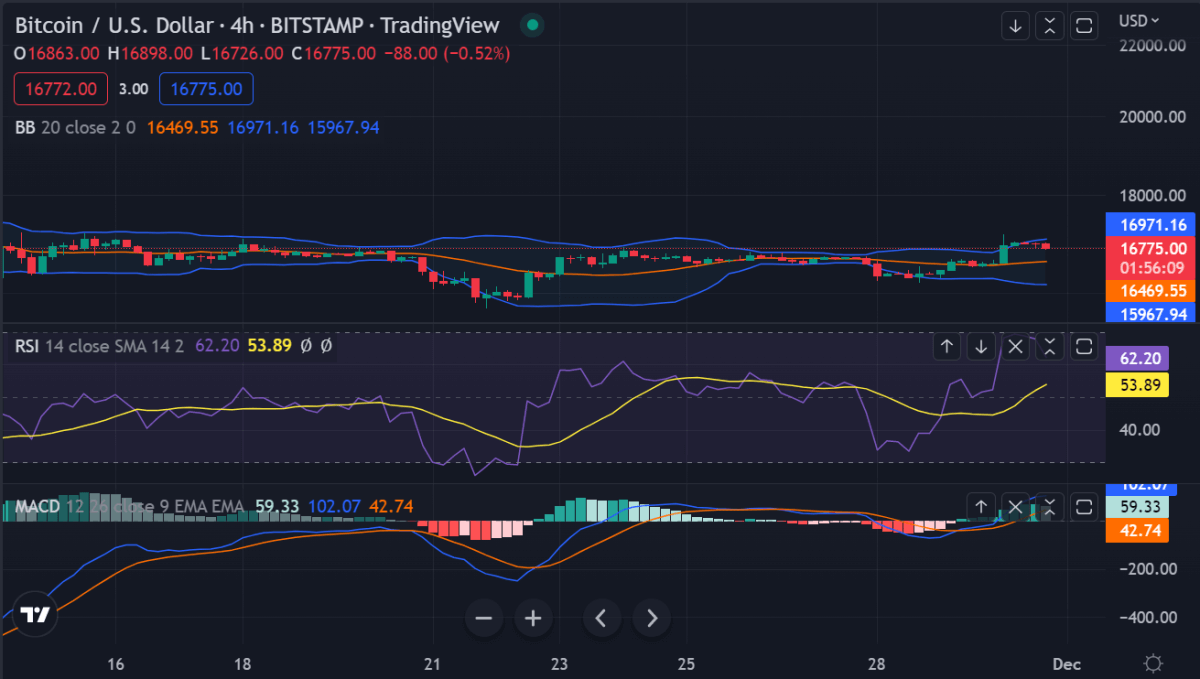Click the -200.00 MACD axis value

tap(1150, 568)
